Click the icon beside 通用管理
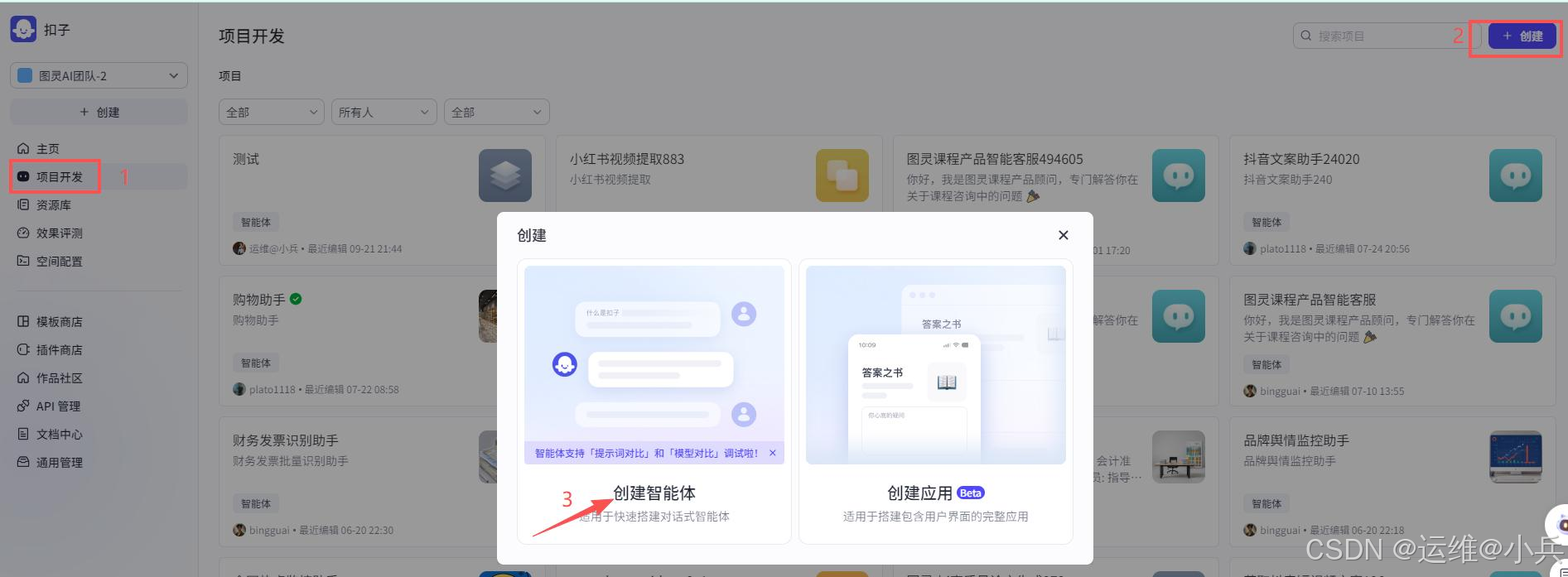Image resolution: width=1568 pixels, height=577 pixels. (23, 462)
